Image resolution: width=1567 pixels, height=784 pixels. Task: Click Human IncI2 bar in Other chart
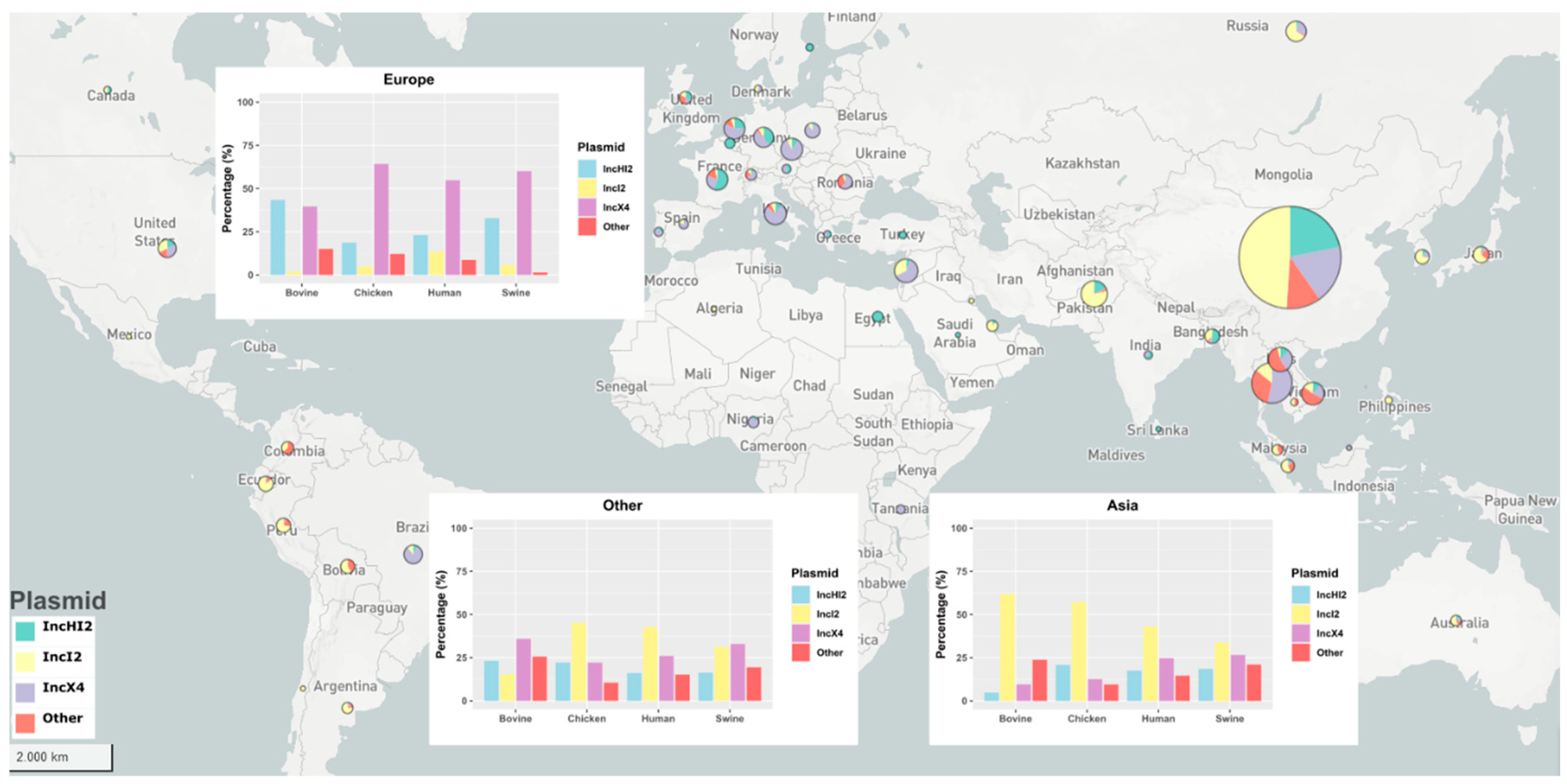coord(650,664)
